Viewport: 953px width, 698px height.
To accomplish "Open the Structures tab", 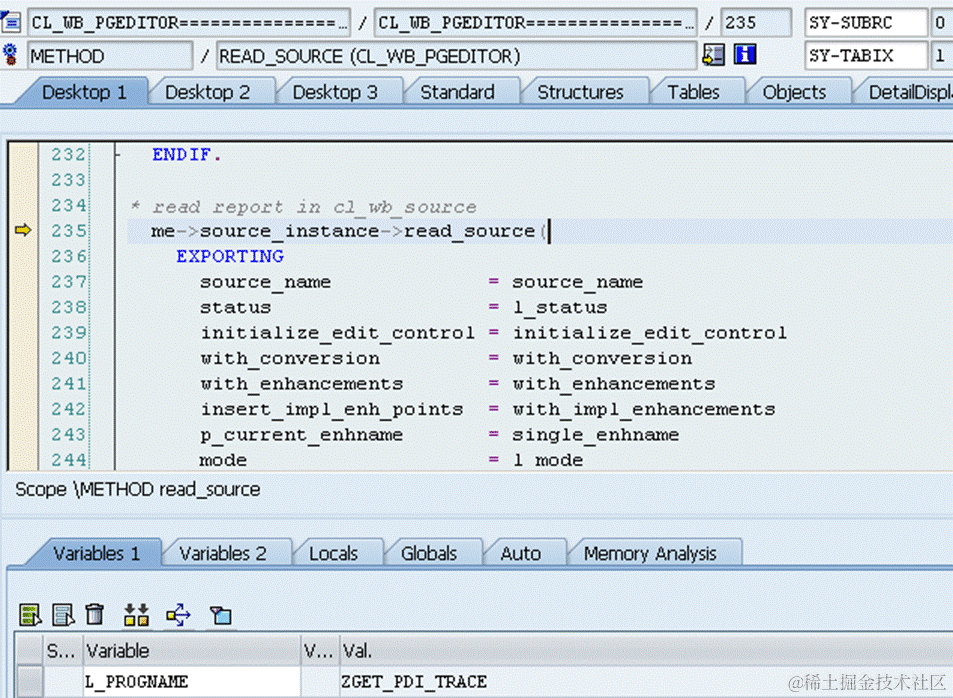I will coord(580,92).
